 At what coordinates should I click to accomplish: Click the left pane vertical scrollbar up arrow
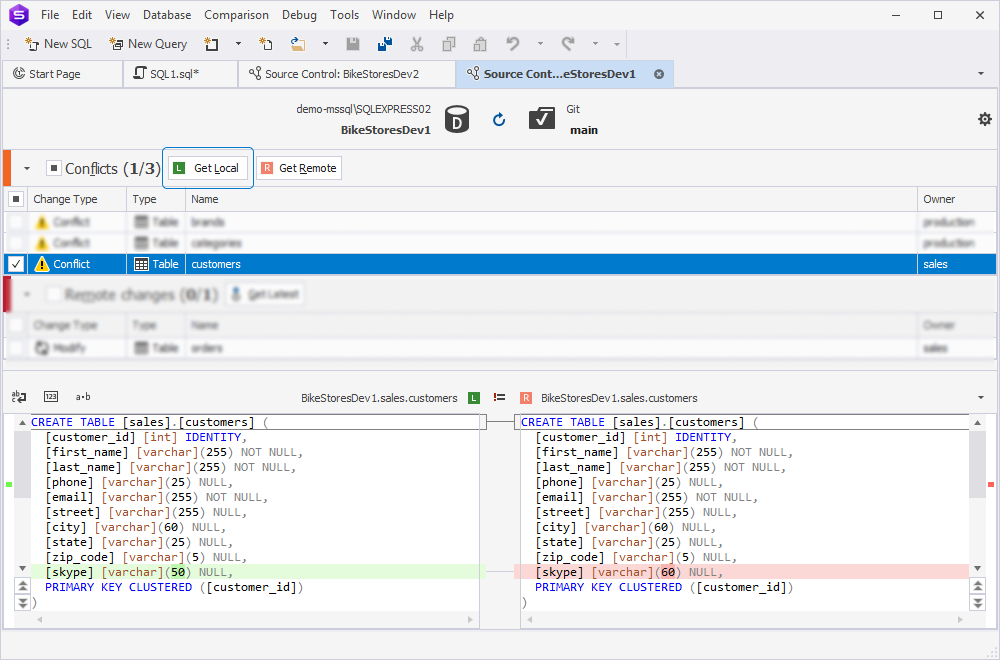(22, 422)
